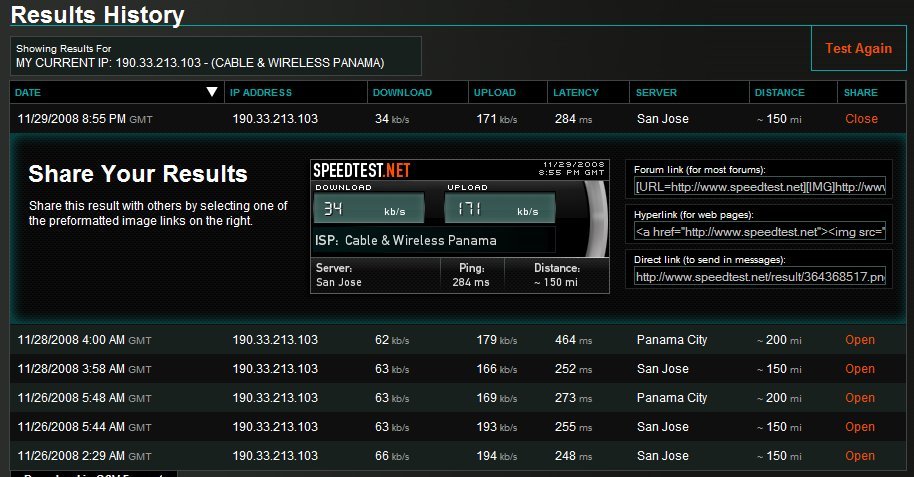Close the share panel for 11/29/2008 result
This screenshot has height=477, width=914.
[861, 118]
